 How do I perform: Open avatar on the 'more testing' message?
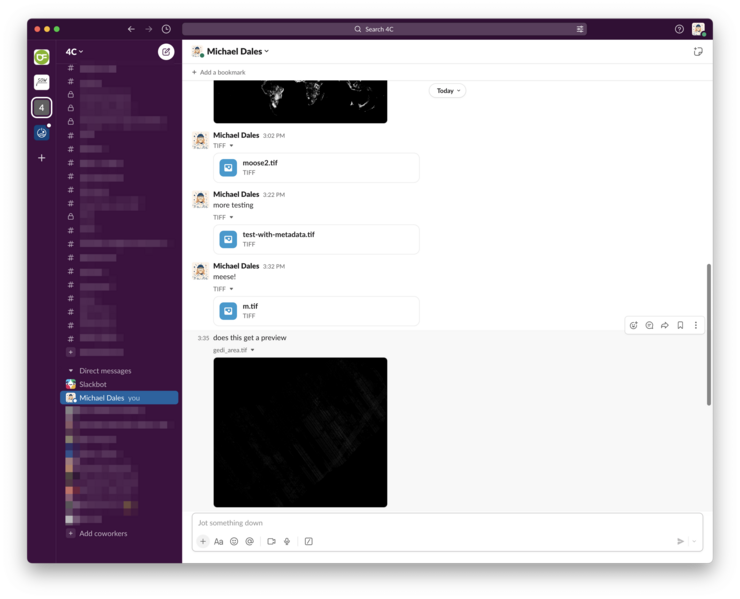[200, 200]
